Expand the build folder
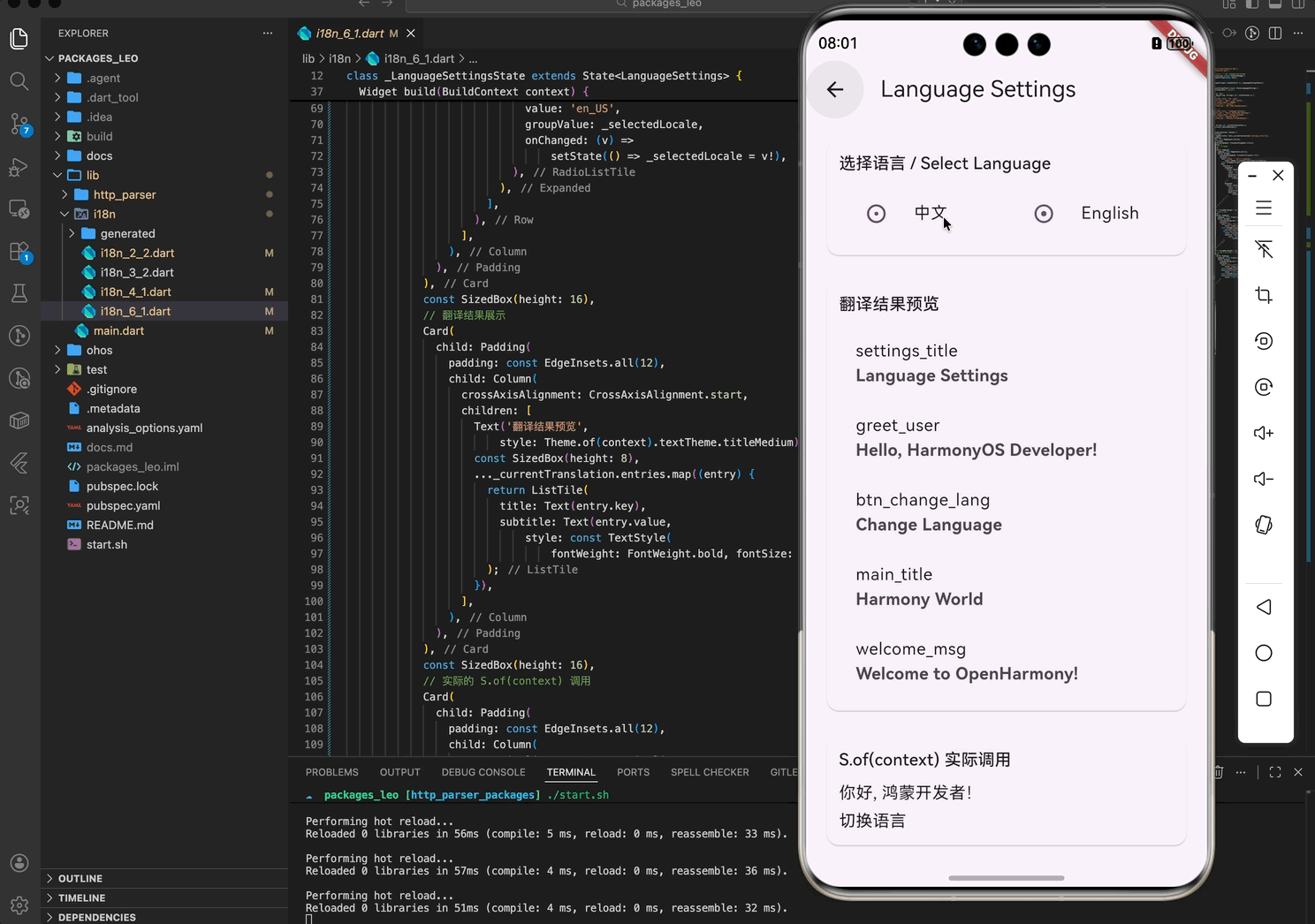This screenshot has height=924, width=1315. pyautogui.click(x=164, y=136)
